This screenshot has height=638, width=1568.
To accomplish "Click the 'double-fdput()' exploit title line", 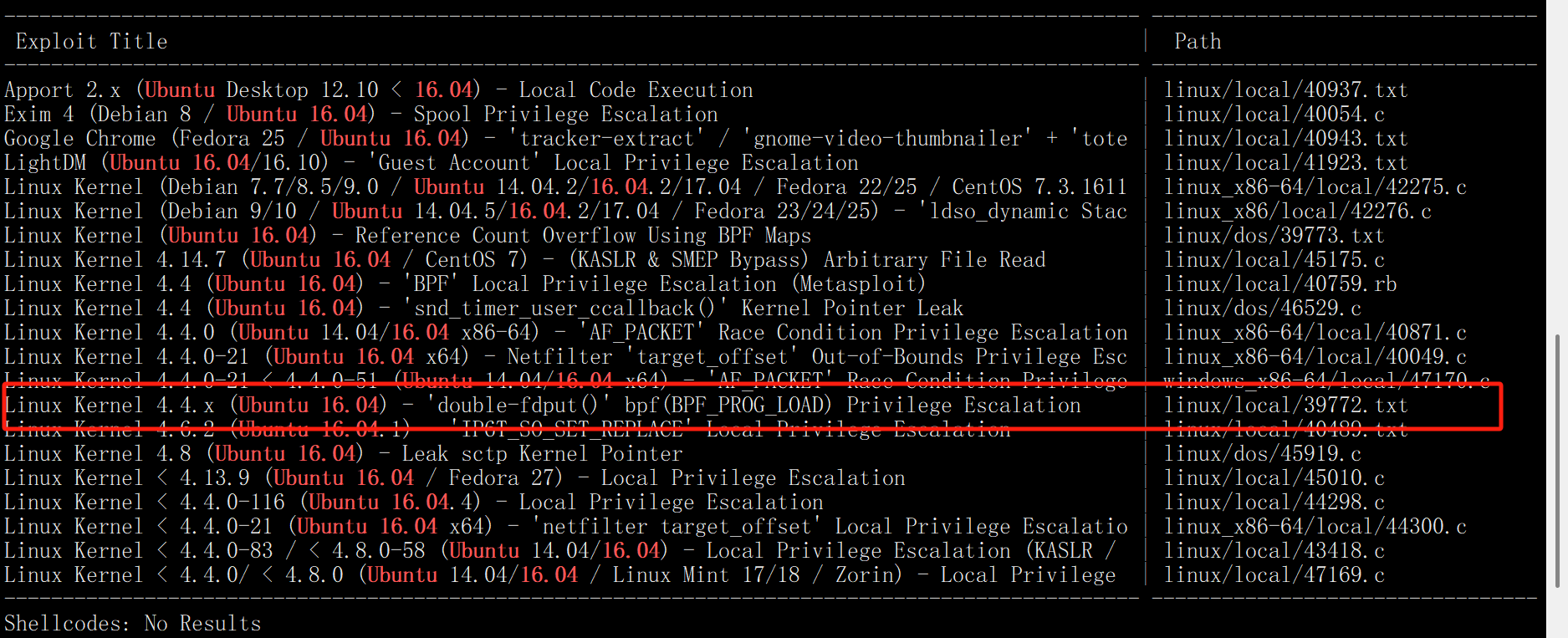I will pyautogui.click(x=542, y=406).
